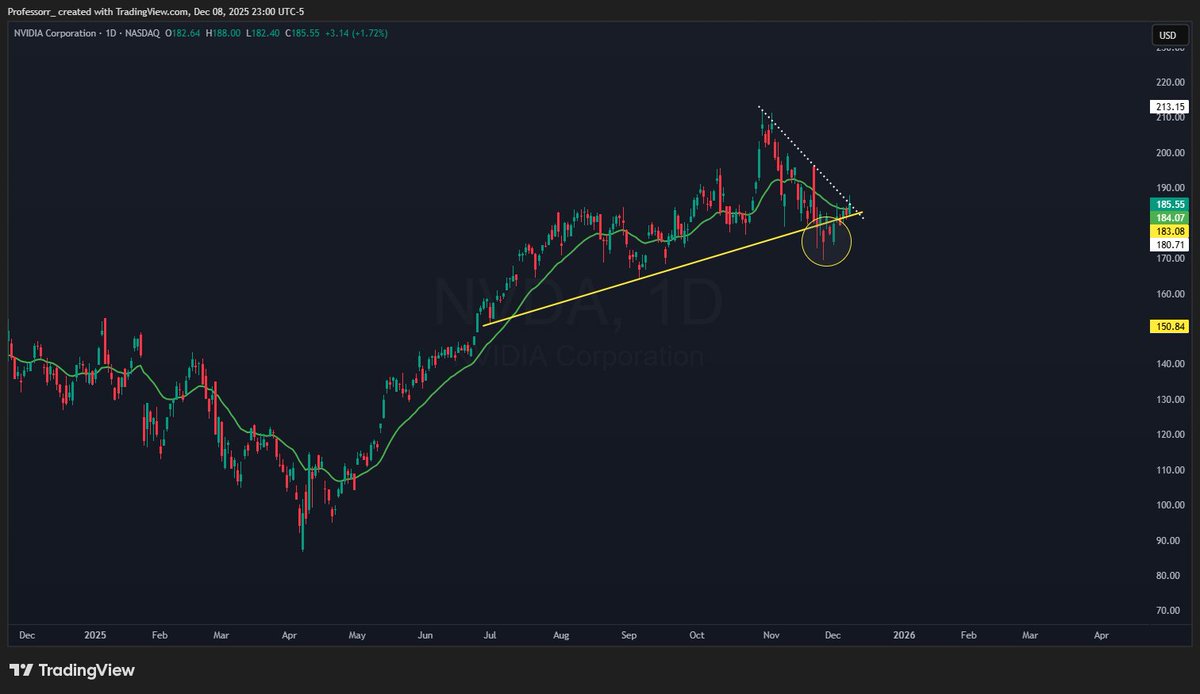Click the NVIDIA Corporation symbol title
1200x694 pixels.
(x=55, y=33)
